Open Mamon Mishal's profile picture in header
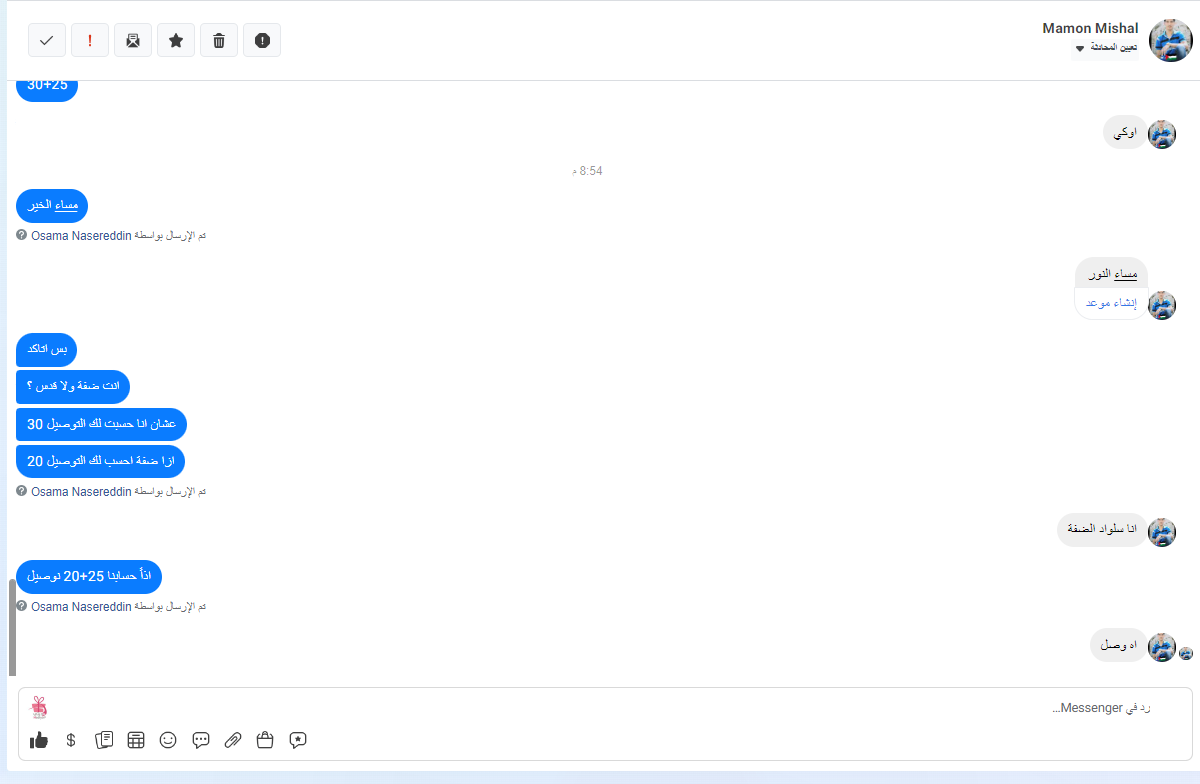The image size is (1200, 784). click(1170, 41)
